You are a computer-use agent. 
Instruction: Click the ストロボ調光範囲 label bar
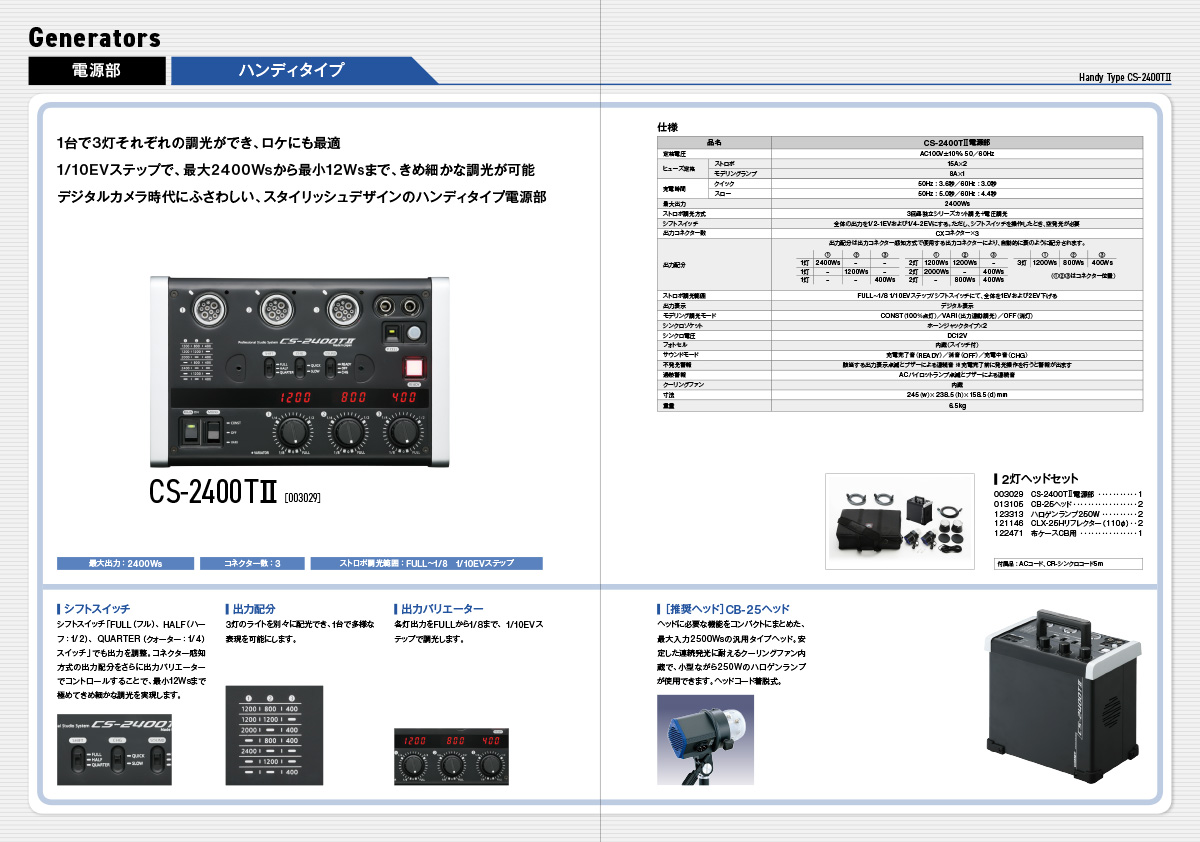tap(426, 563)
